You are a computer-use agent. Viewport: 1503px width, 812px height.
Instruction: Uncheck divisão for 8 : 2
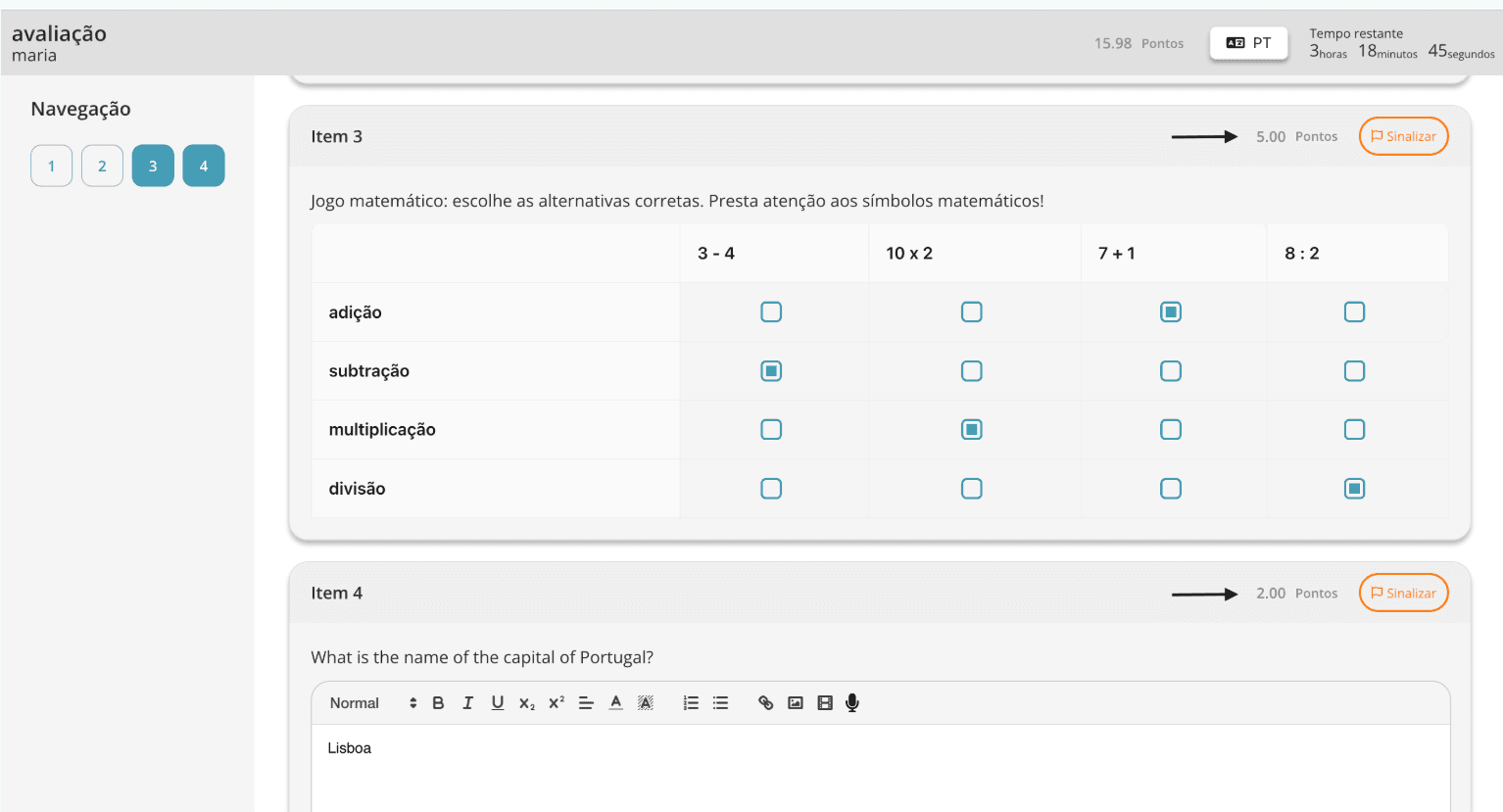tap(1354, 489)
